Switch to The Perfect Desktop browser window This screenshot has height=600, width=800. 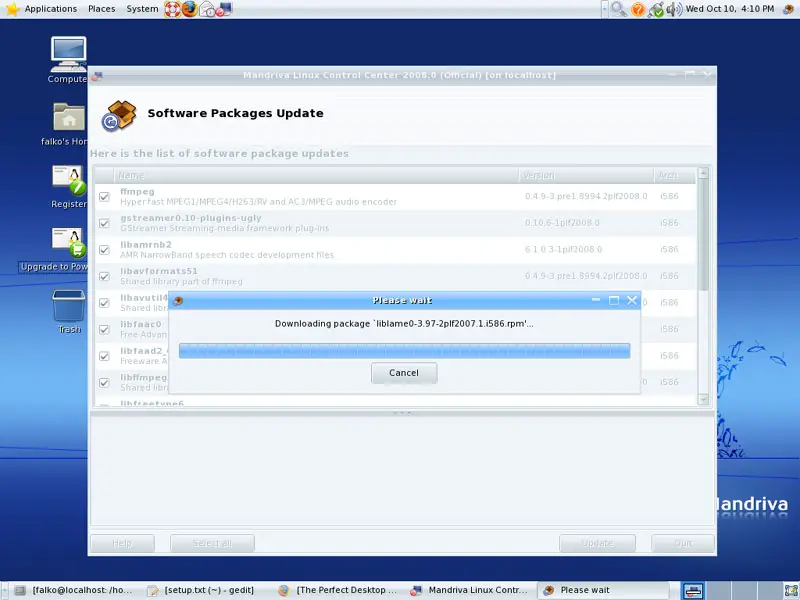click(x=339, y=590)
